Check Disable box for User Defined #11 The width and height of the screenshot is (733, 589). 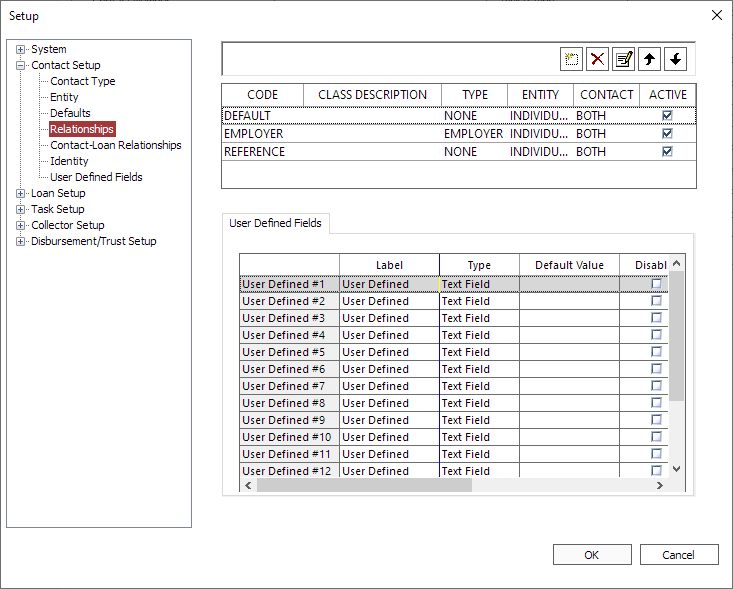click(656, 453)
